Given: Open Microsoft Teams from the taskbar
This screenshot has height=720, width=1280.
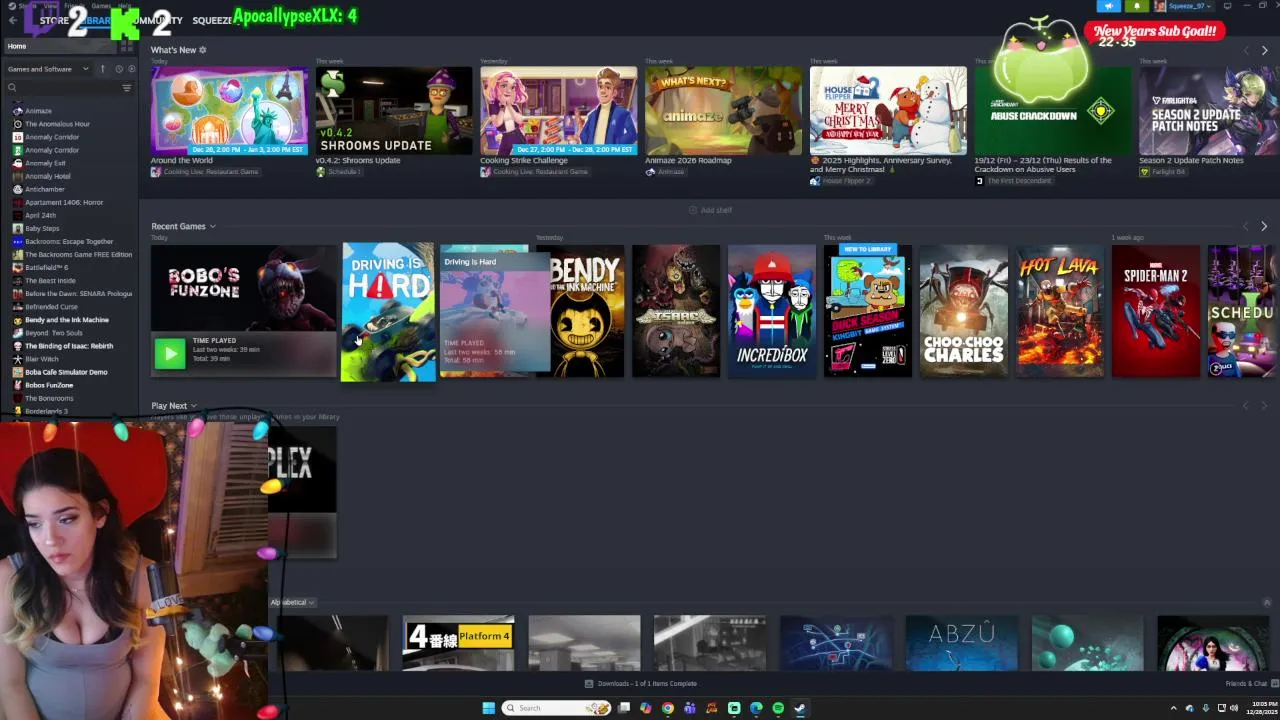Looking at the screenshot, I should tap(690, 708).
